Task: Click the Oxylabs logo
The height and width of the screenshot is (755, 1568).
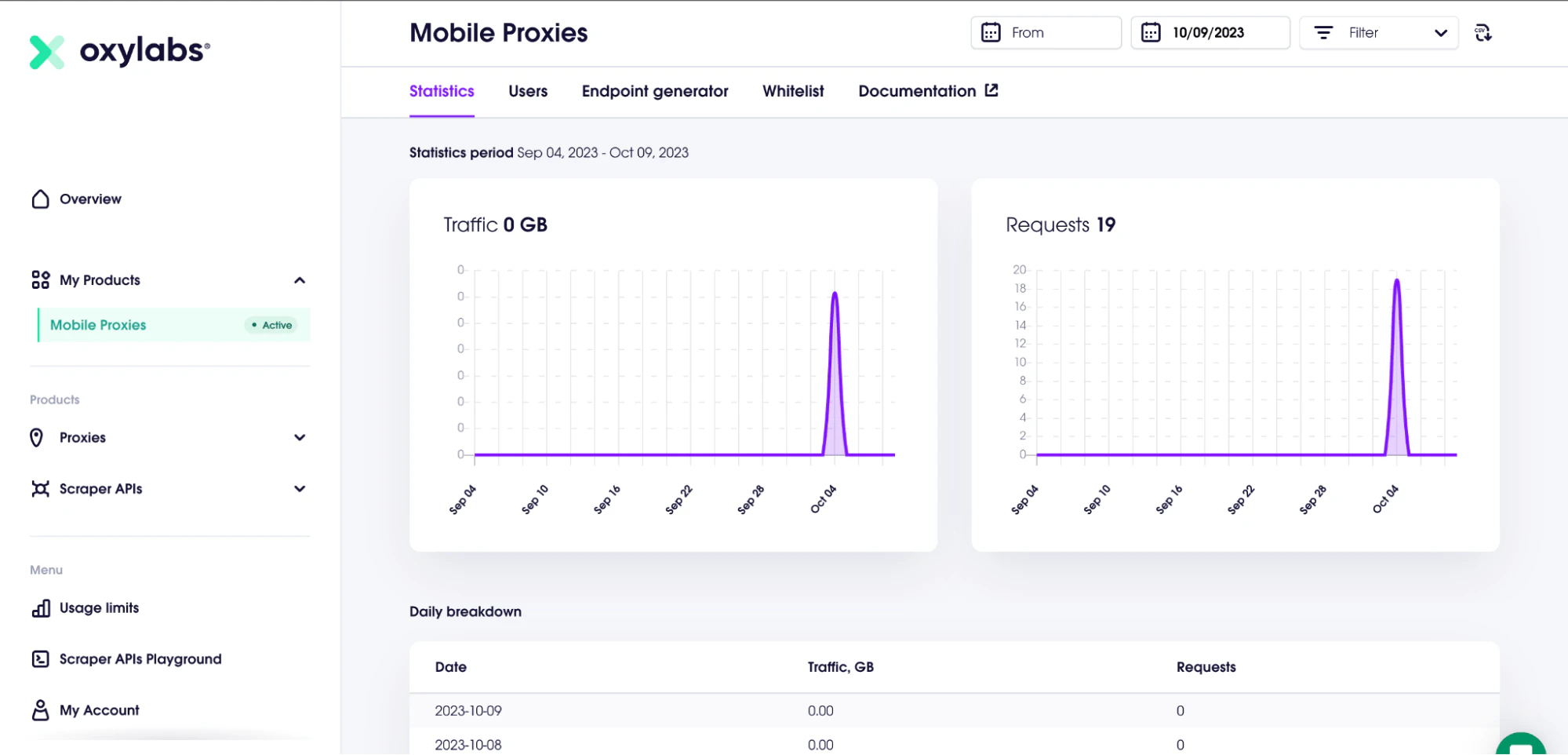Action: 119,51
